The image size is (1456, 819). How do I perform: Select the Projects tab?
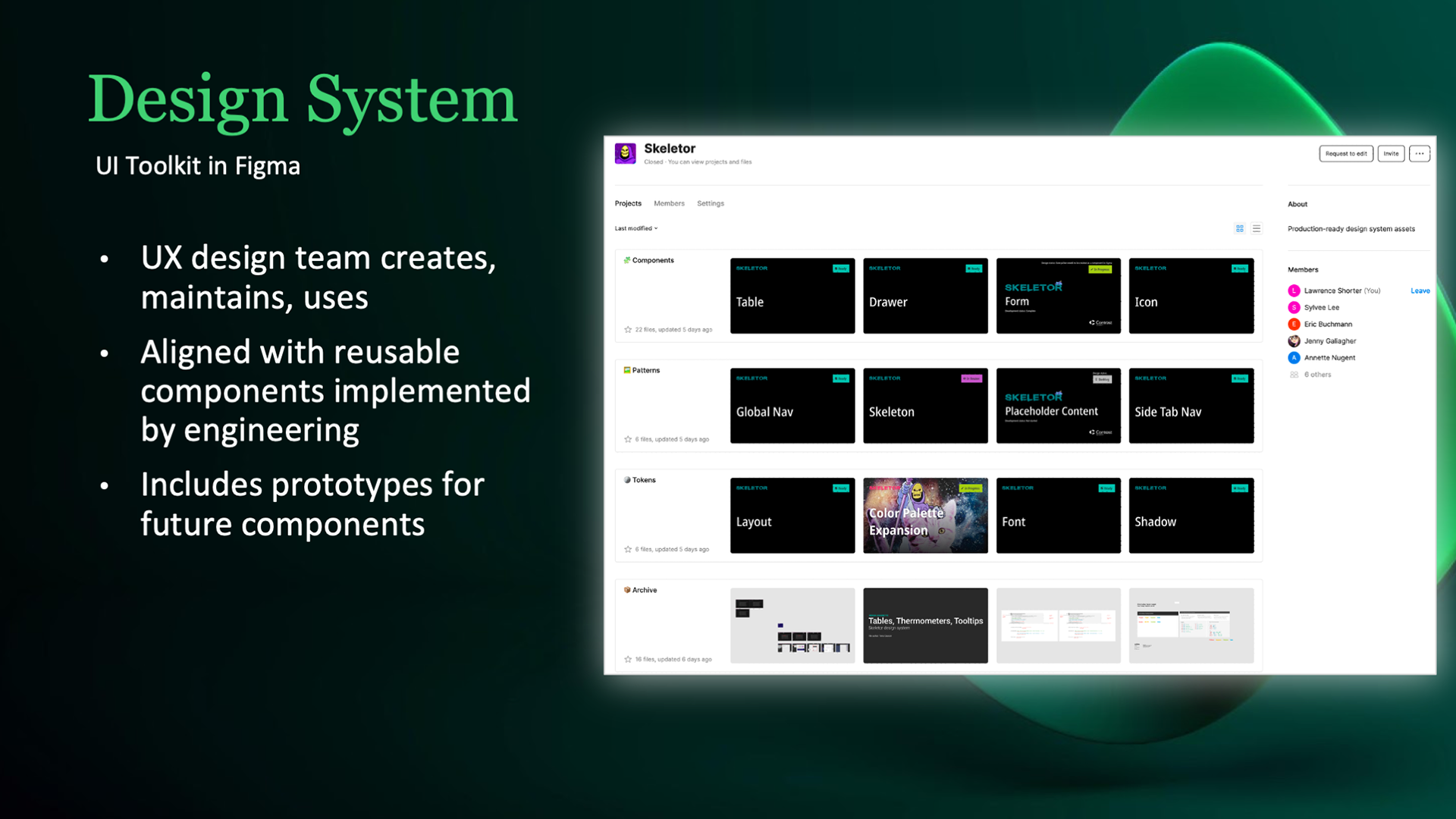click(628, 203)
